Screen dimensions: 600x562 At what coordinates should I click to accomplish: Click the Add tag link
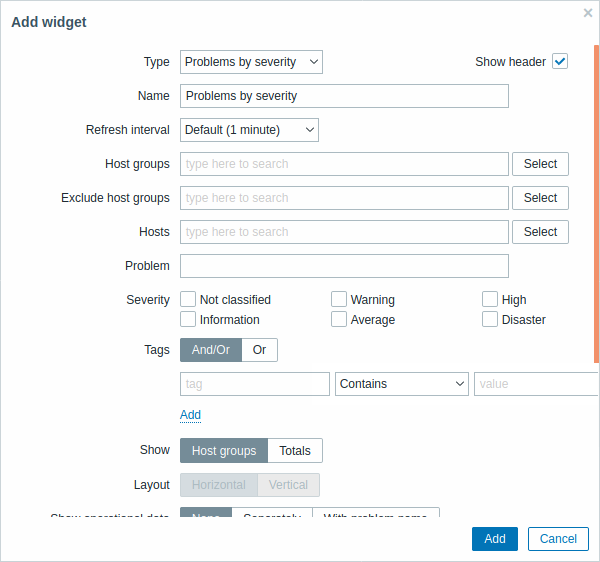click(x=190, y=415)
